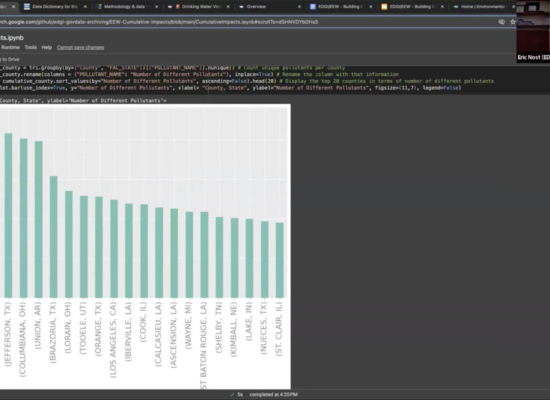The image size is (550, 400).
Task: Close the Drinking Water tab
Action: [x=228, y=7]
